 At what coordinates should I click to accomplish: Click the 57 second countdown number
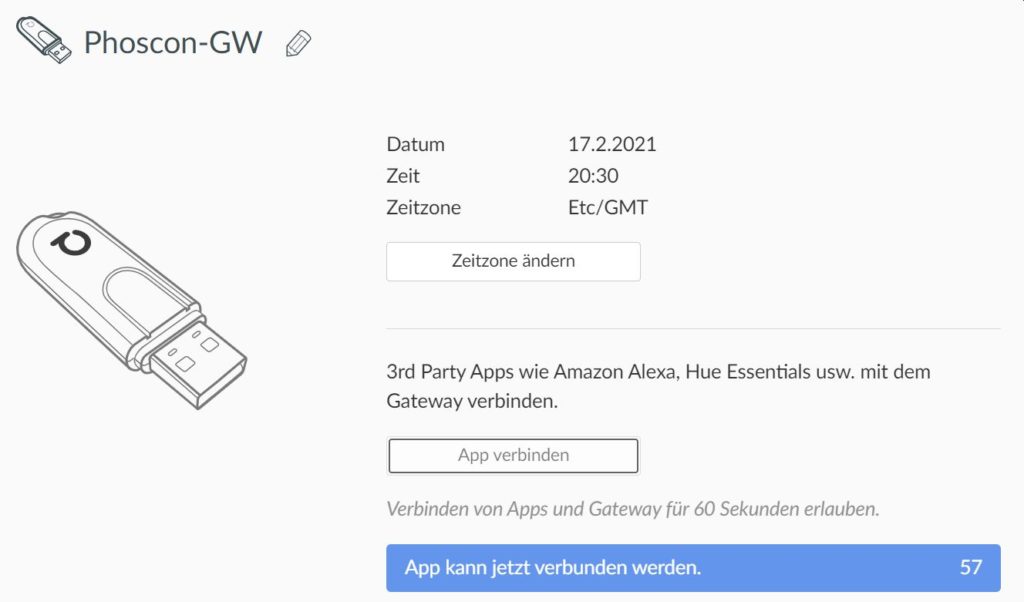pyautogui.click(x=971, y=567)
